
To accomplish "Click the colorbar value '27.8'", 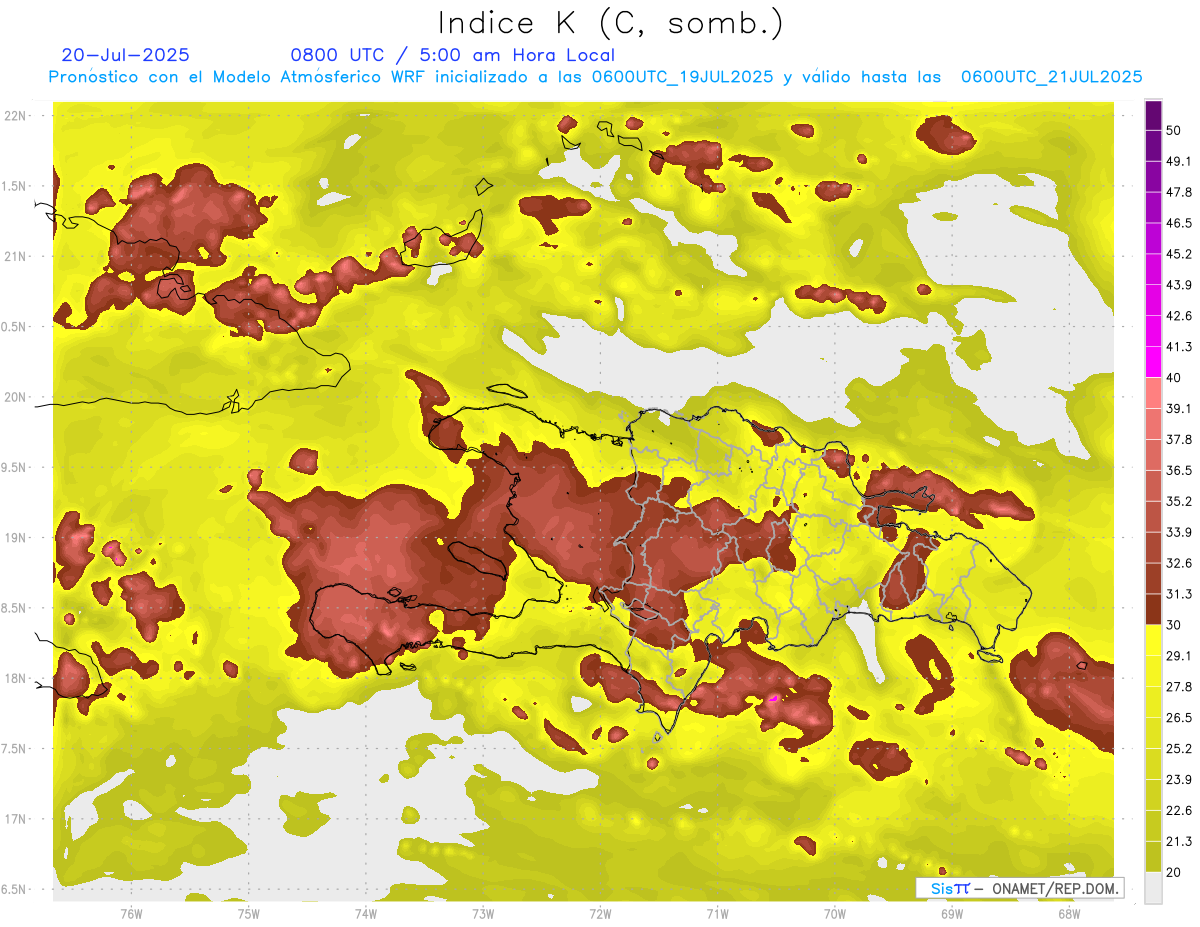I will click(x=1179, y=687).
